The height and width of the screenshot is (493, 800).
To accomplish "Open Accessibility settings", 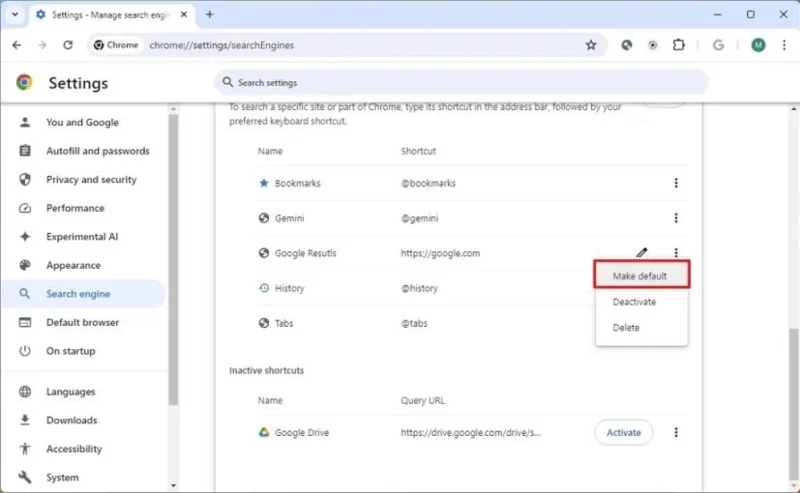I will pos(83,449).
